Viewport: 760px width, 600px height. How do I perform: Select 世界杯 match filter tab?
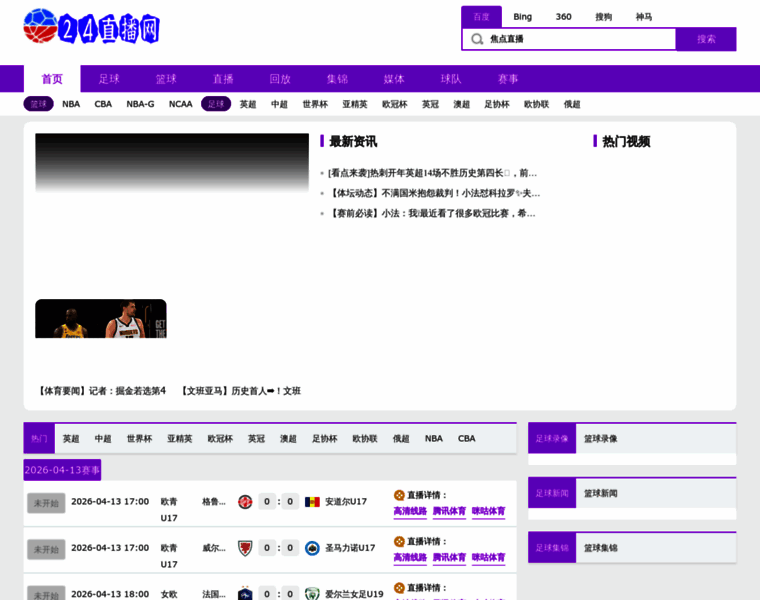140,439
